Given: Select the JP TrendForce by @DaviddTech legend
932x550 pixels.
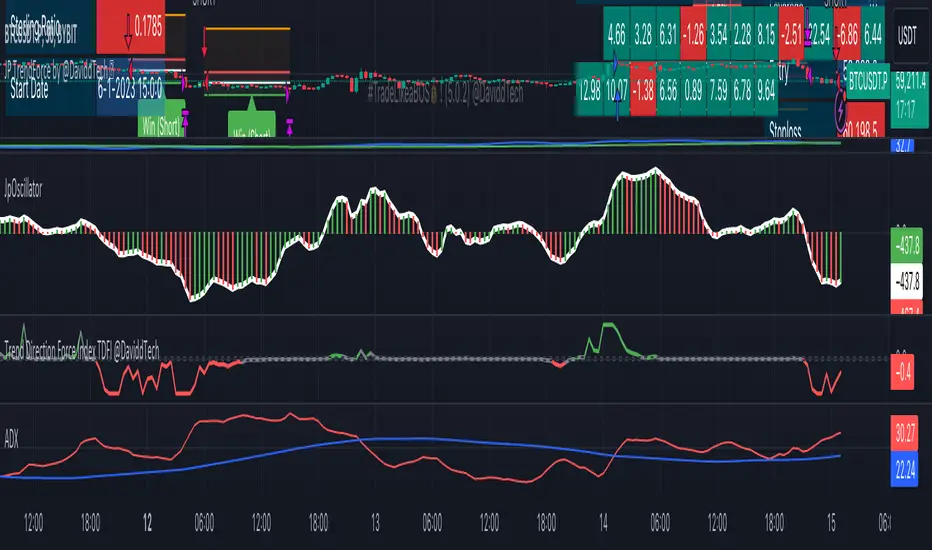Looking at the screenshot, I should pyautogui.click(x=59, y=69).
